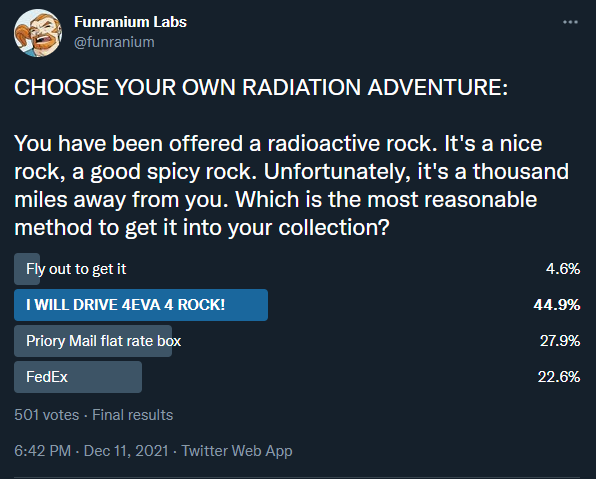This screenshot has width=596, height=479.
Task: Click the @funranium handle
Action: [114, 42]
